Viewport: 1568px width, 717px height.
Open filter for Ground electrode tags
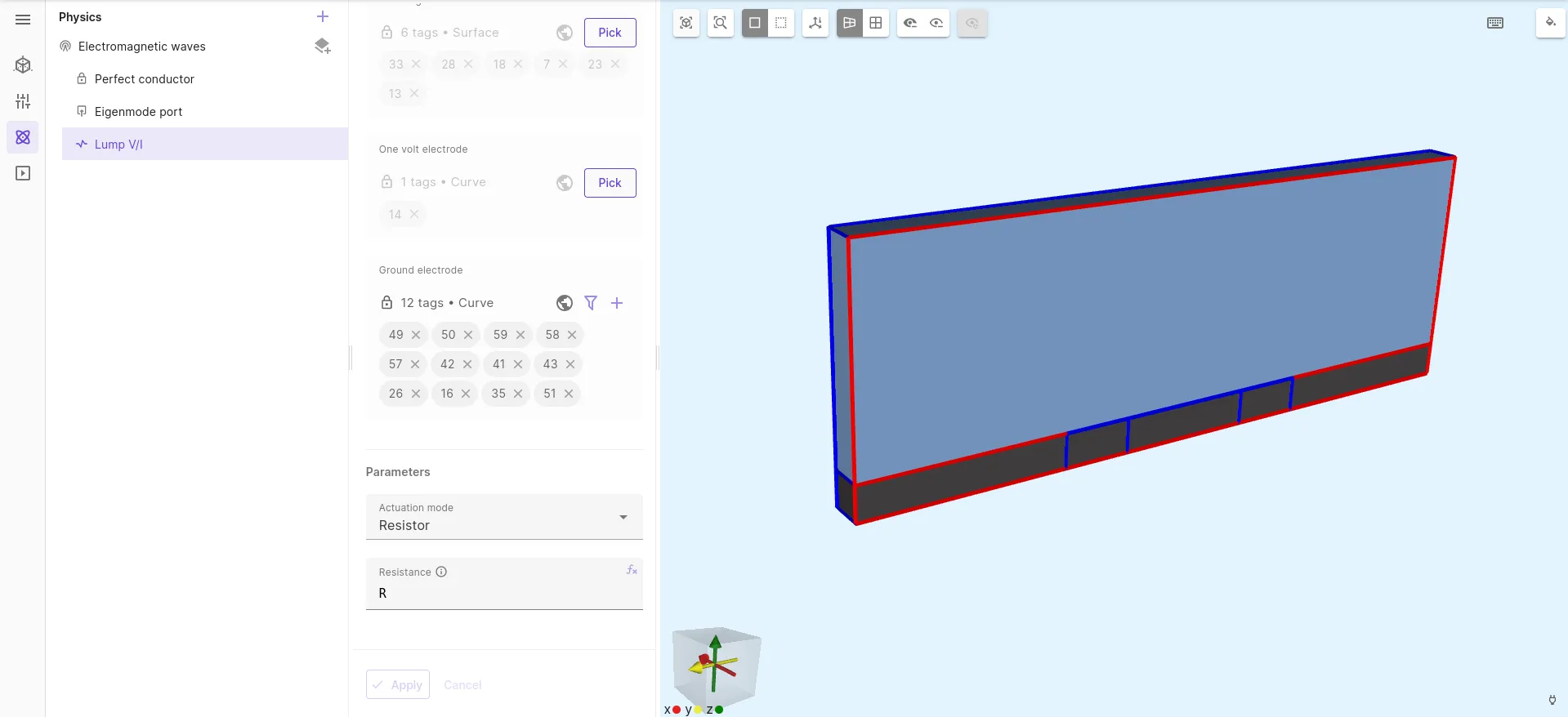pyautogui.click(x=591, y=303)
